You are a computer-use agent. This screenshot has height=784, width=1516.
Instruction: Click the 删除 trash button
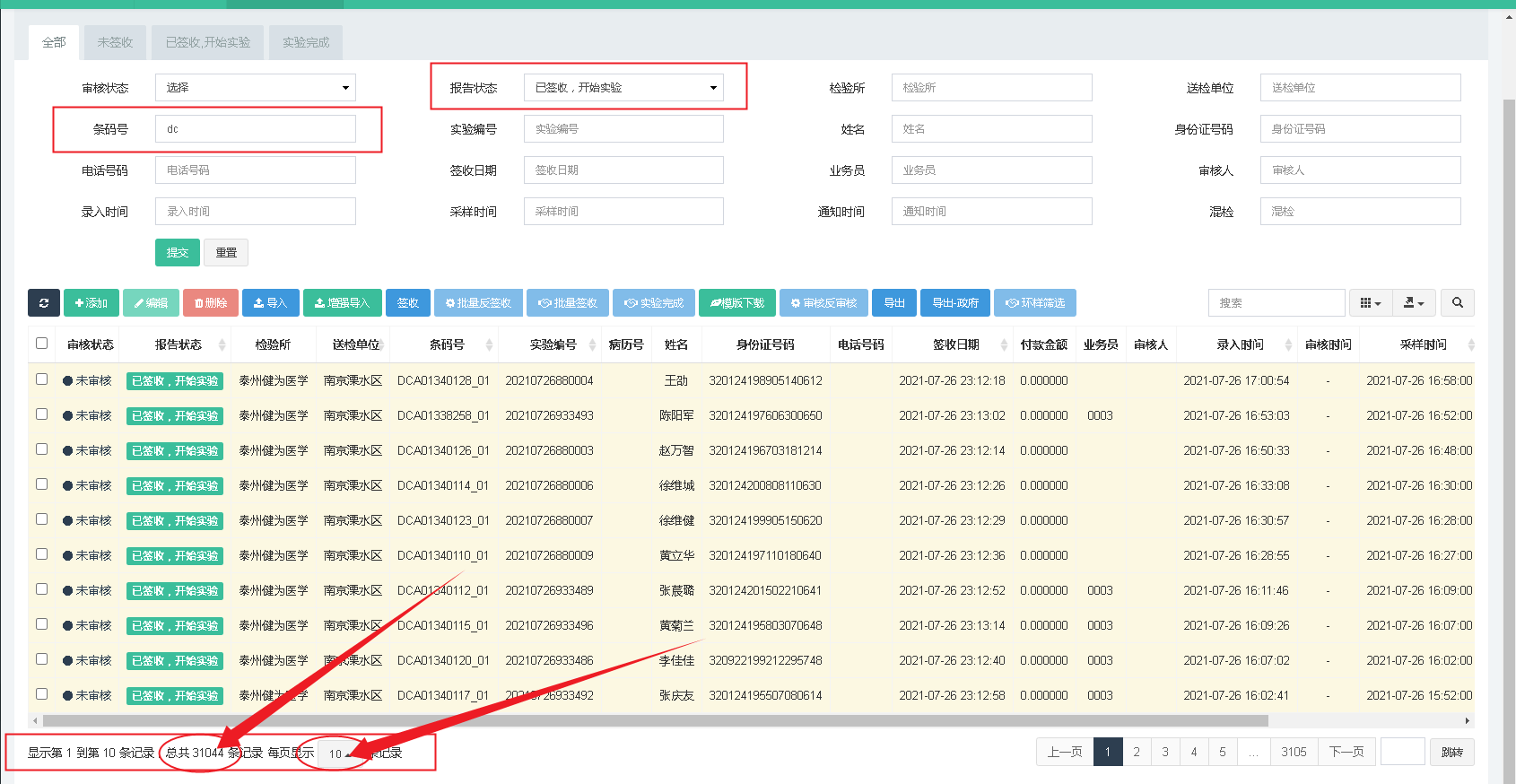(211, 303)
